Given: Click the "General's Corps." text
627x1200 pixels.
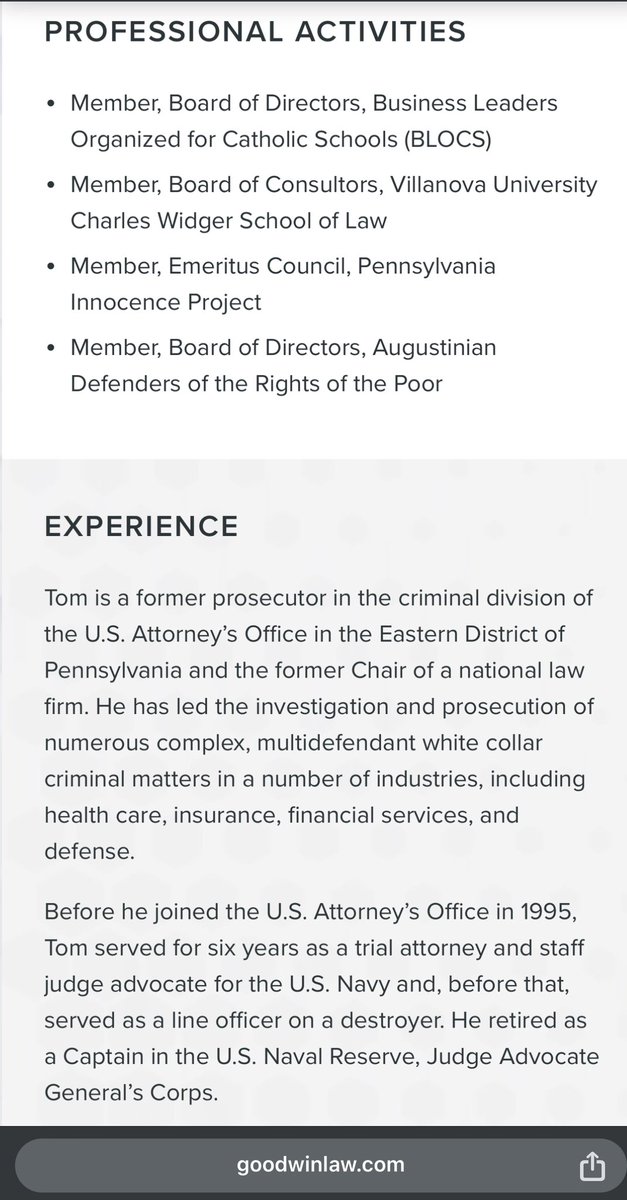Looking at the screenshot, I should (130, 1092).
